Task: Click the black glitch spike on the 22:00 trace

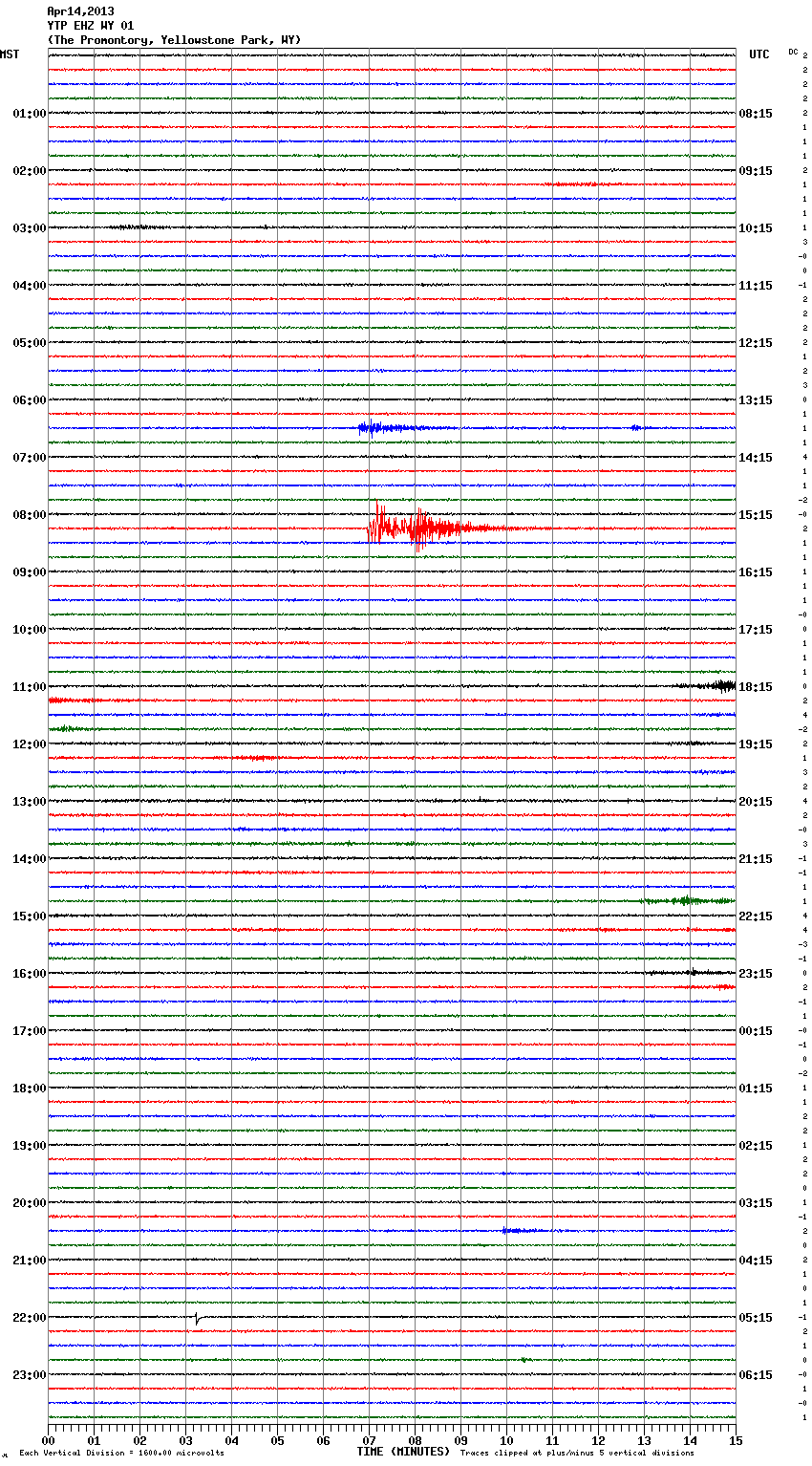Action: [x=197, y=1319]
